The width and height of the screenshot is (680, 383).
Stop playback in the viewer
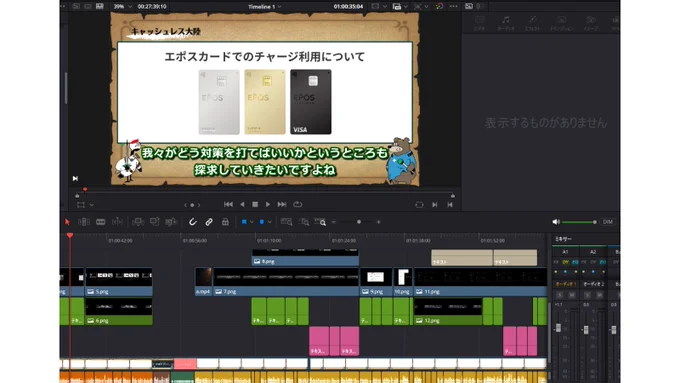[255, 204]
